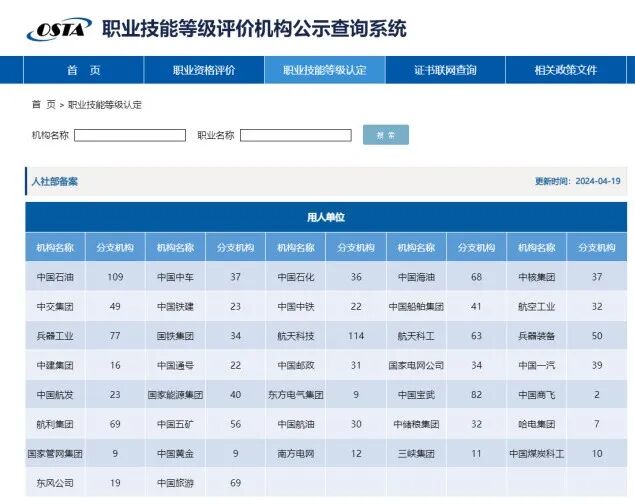This screenshot has width=635, height=504.
Task: Open the 东方电气集团 institution entry
Action: click(296, 395)
